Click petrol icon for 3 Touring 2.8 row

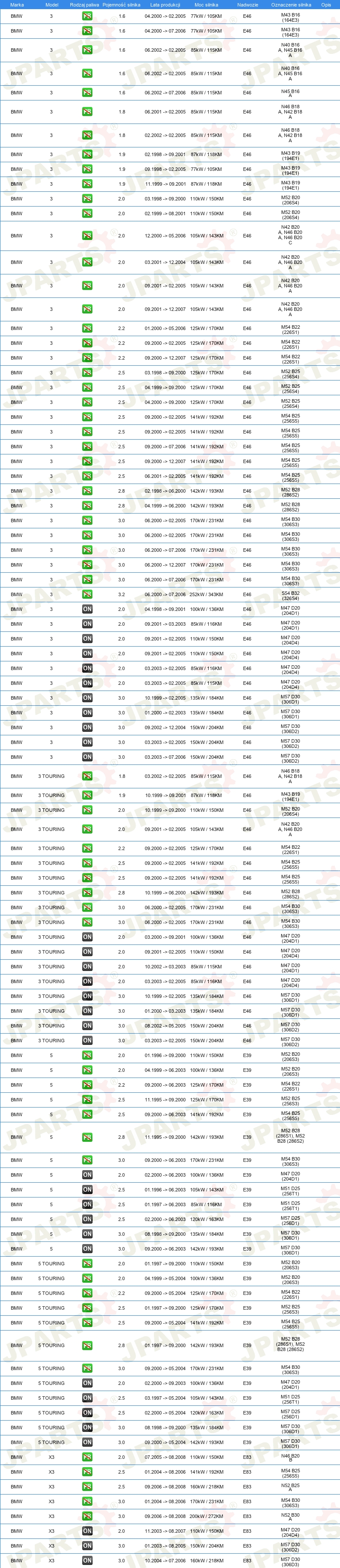point(87,893)
